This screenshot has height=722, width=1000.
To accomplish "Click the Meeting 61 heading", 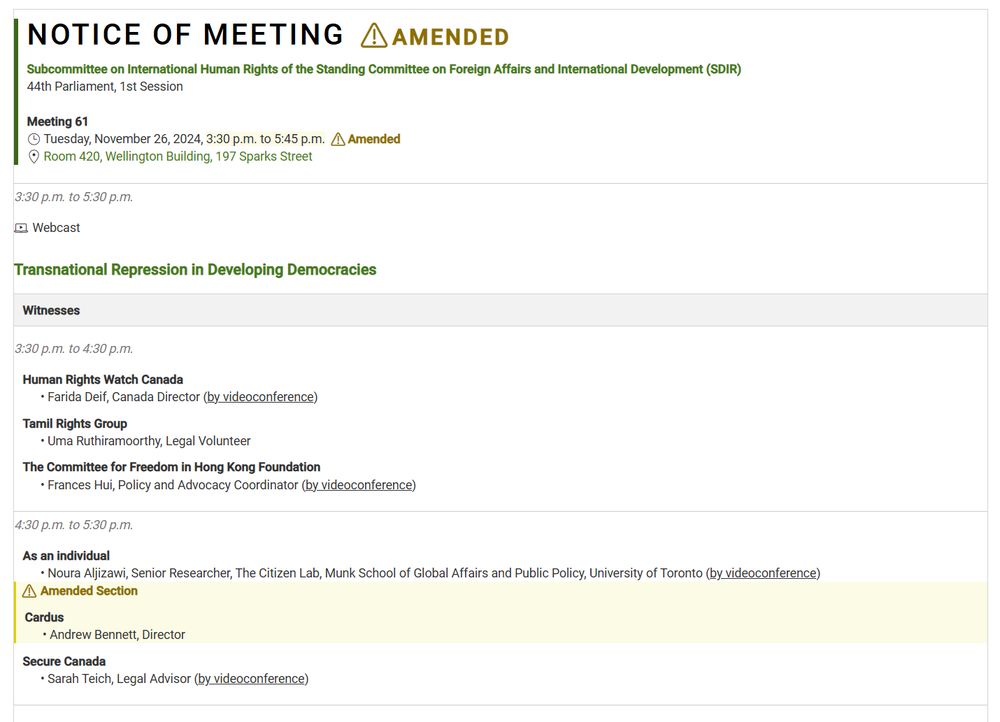I will point(58,121).
